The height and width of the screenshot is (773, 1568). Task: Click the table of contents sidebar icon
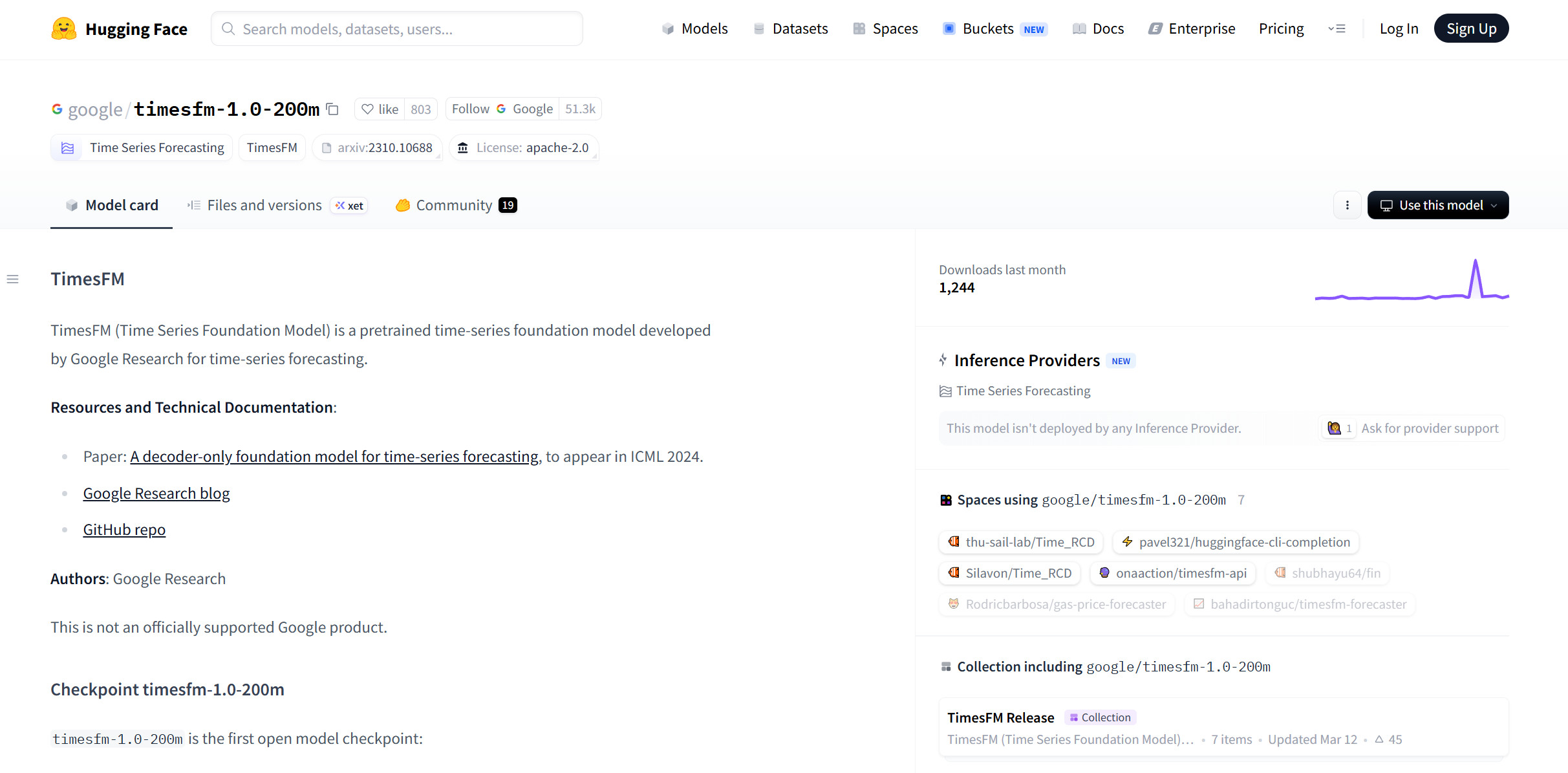(13, 279)
